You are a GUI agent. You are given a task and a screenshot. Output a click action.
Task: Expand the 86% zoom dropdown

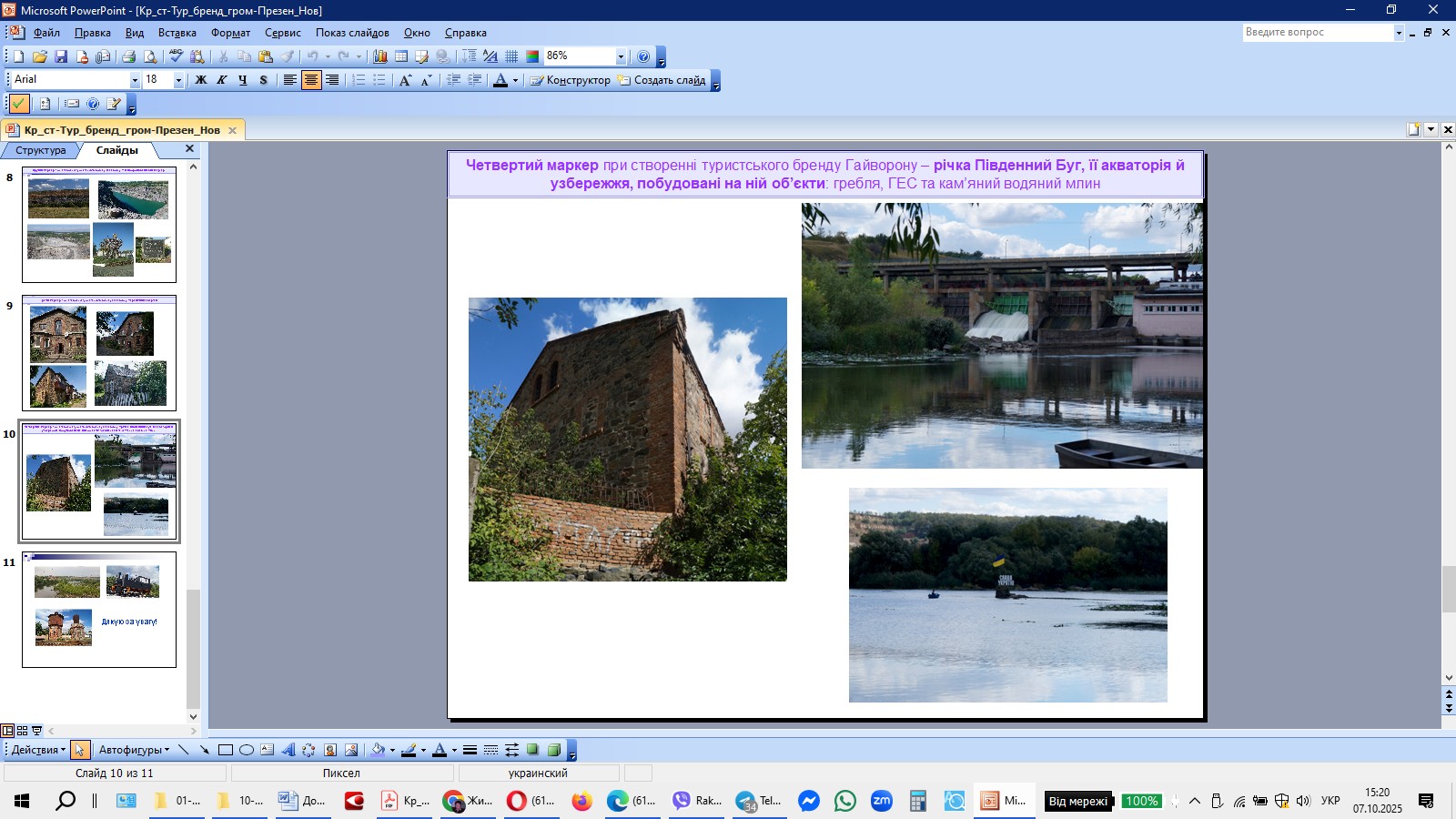(x=621, y=56)
